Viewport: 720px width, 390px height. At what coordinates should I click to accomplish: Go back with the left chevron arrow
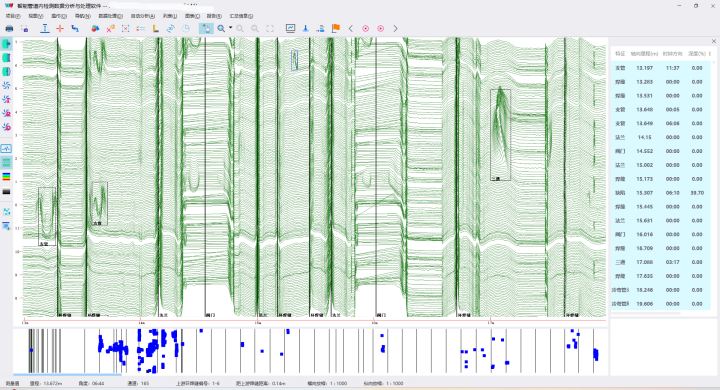(351, 28)
